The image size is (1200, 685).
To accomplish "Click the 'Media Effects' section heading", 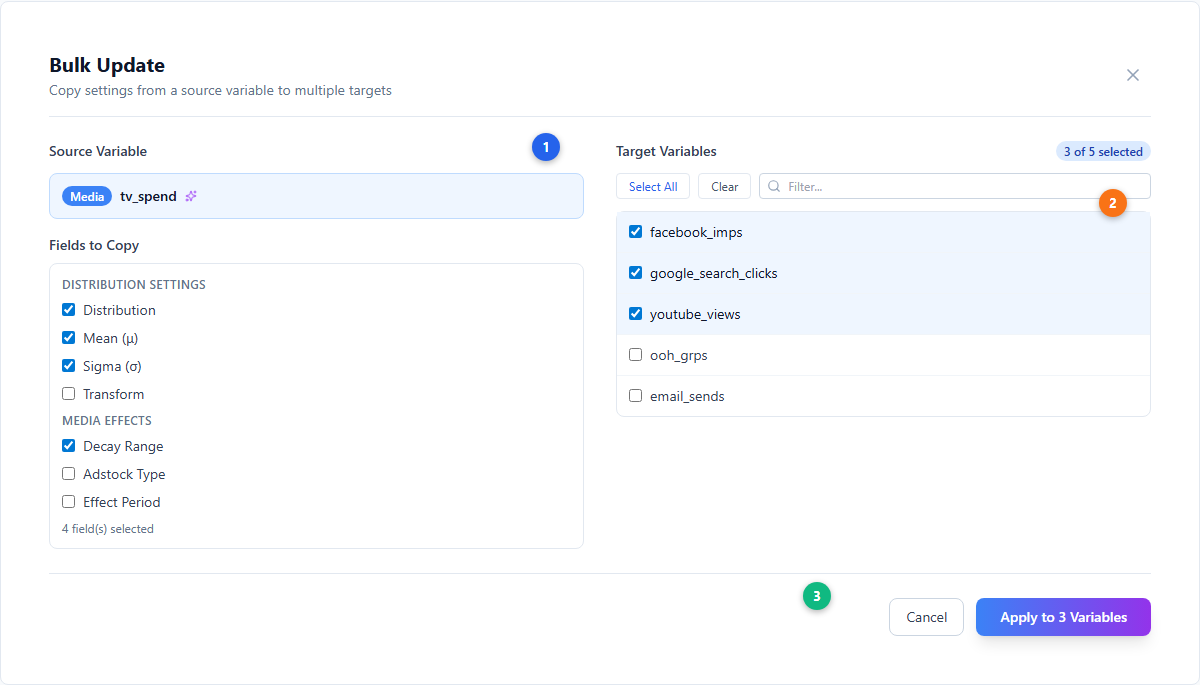I will (x=107, y=421).
